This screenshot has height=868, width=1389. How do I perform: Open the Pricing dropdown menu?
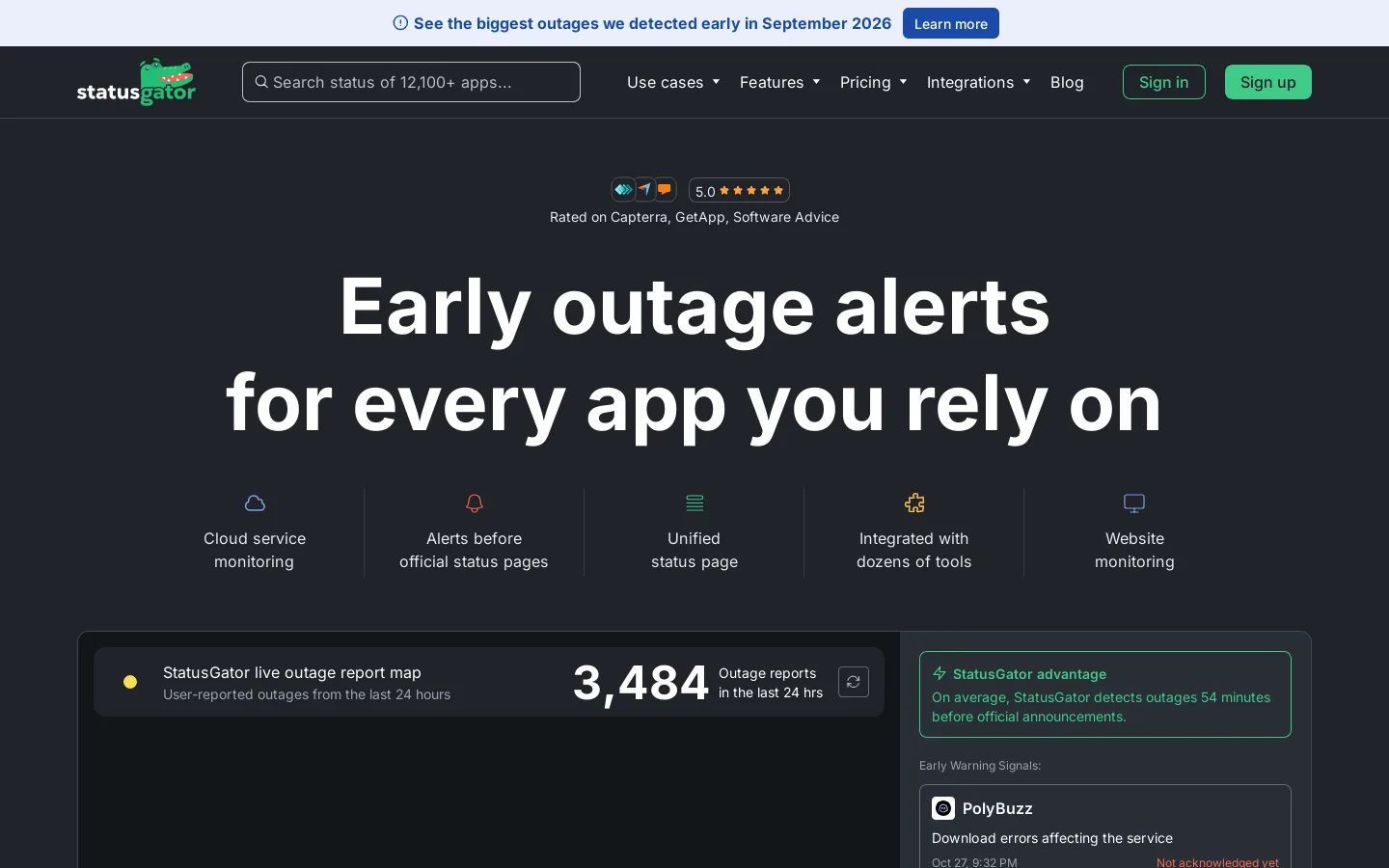tap(873, 82)
